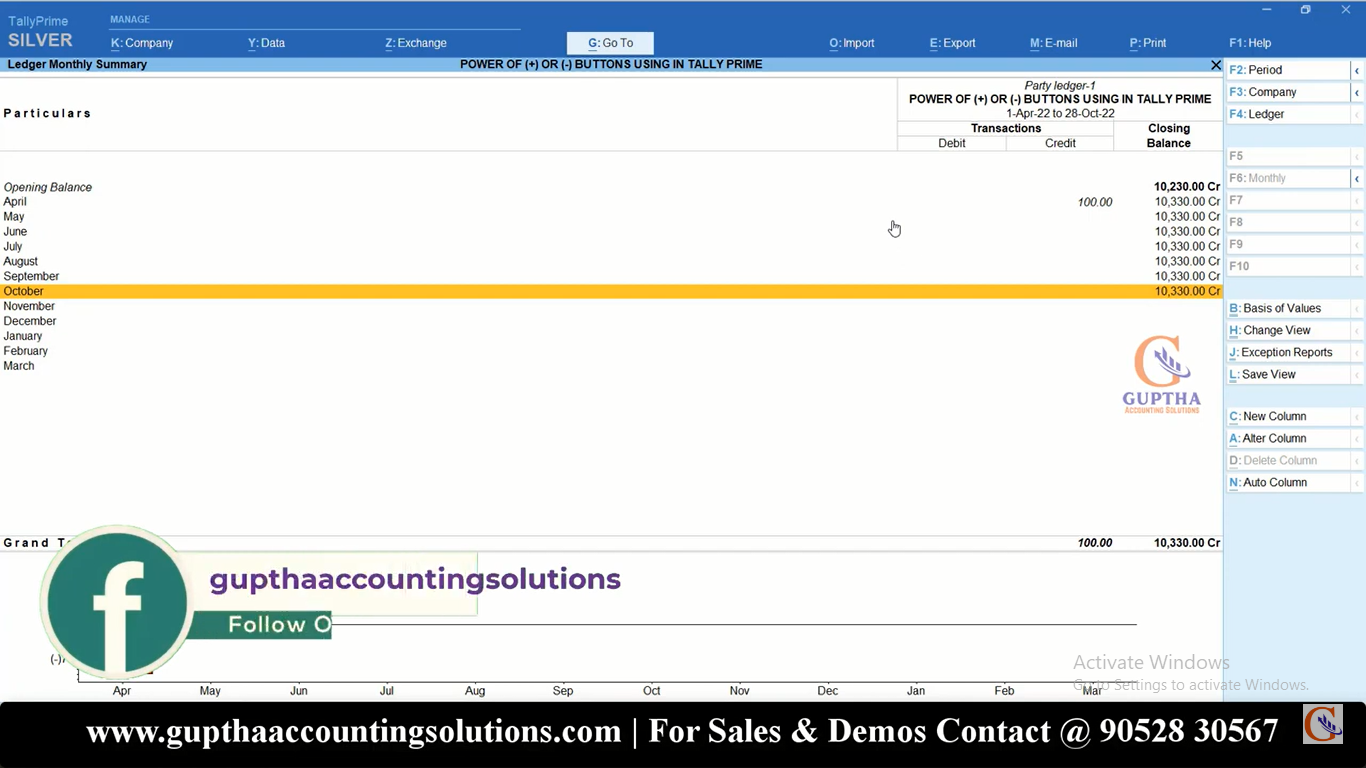Viewport: 1366px width, 768px height.
Task: Click F6: Monthly button
Action: [x=1288, y=178]
